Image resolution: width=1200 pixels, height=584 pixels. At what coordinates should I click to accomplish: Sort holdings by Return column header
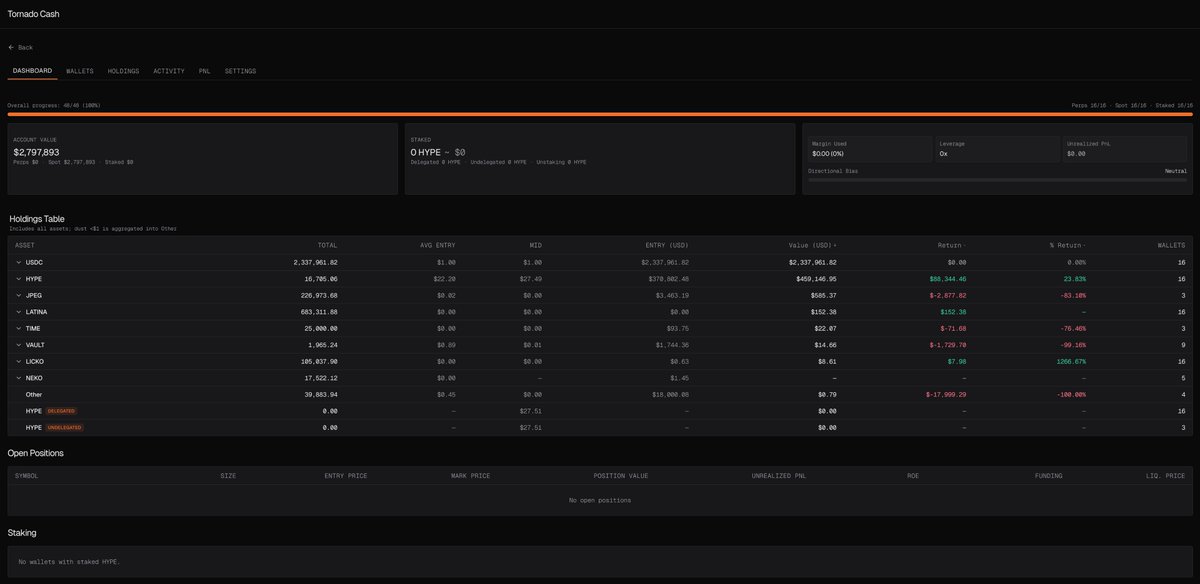(951, 245)
